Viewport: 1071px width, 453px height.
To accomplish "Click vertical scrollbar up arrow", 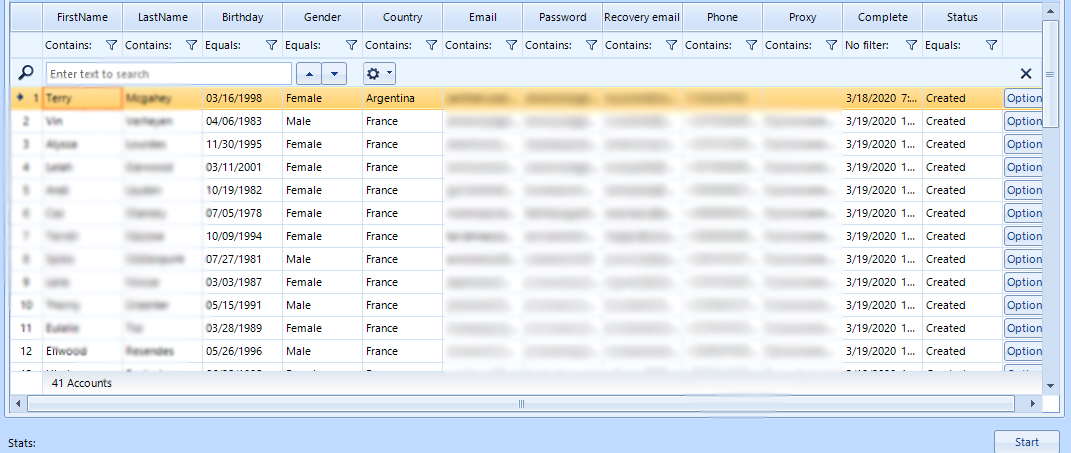I will pos(1051,11).
